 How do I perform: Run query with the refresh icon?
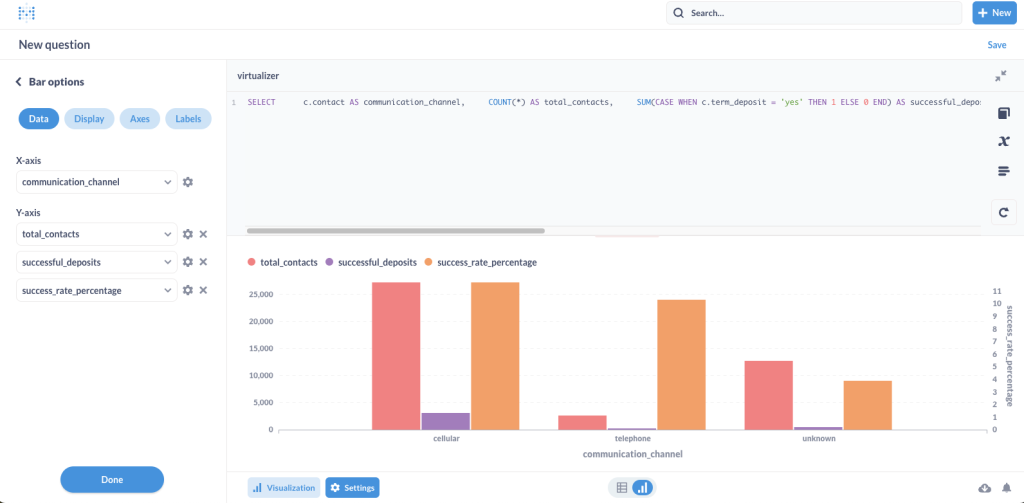(x=1004, y=211)
